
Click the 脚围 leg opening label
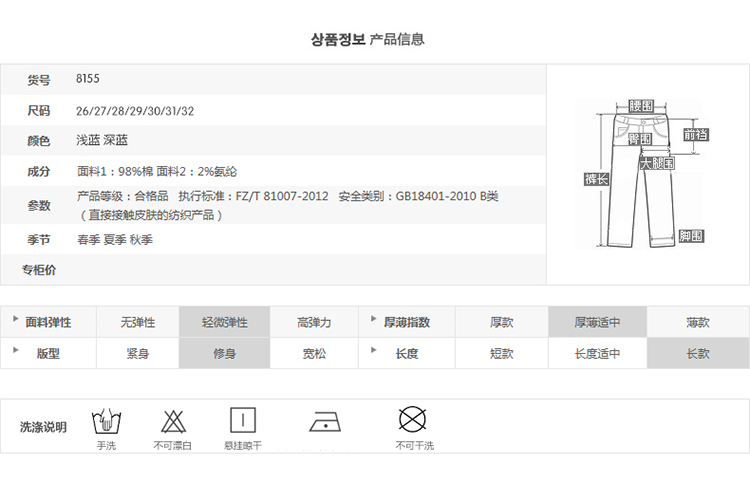pos(690,236)
